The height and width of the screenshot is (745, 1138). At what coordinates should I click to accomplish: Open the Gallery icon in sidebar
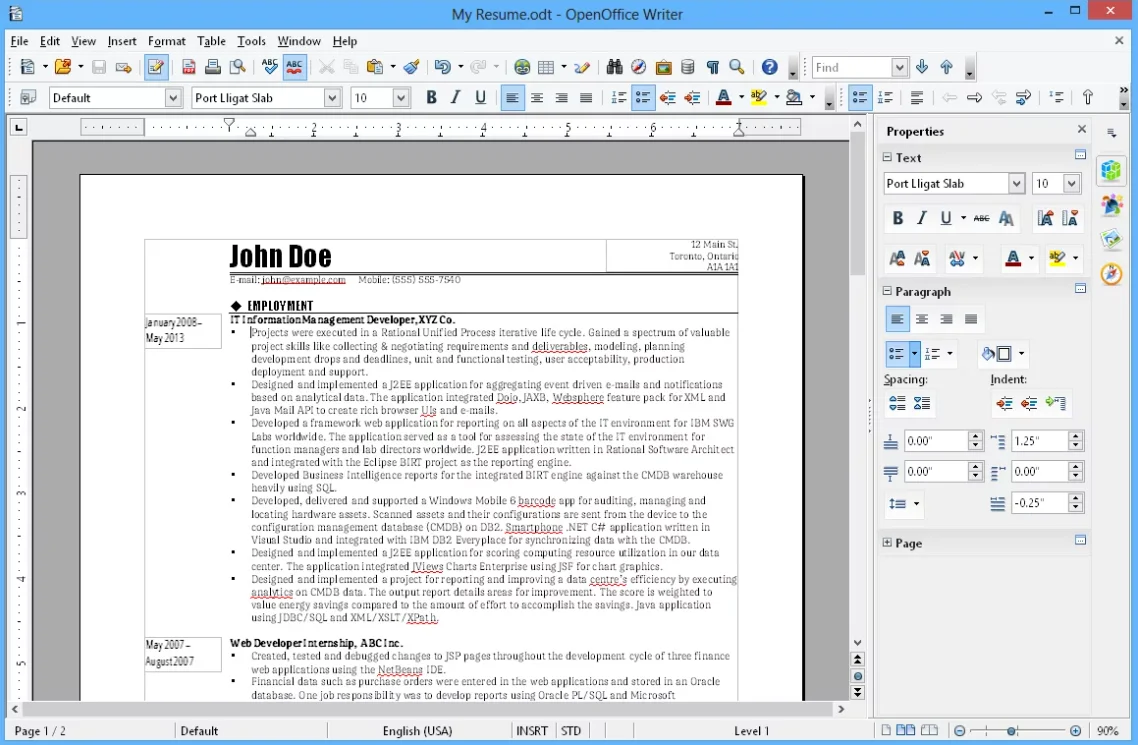(1111, 240)
